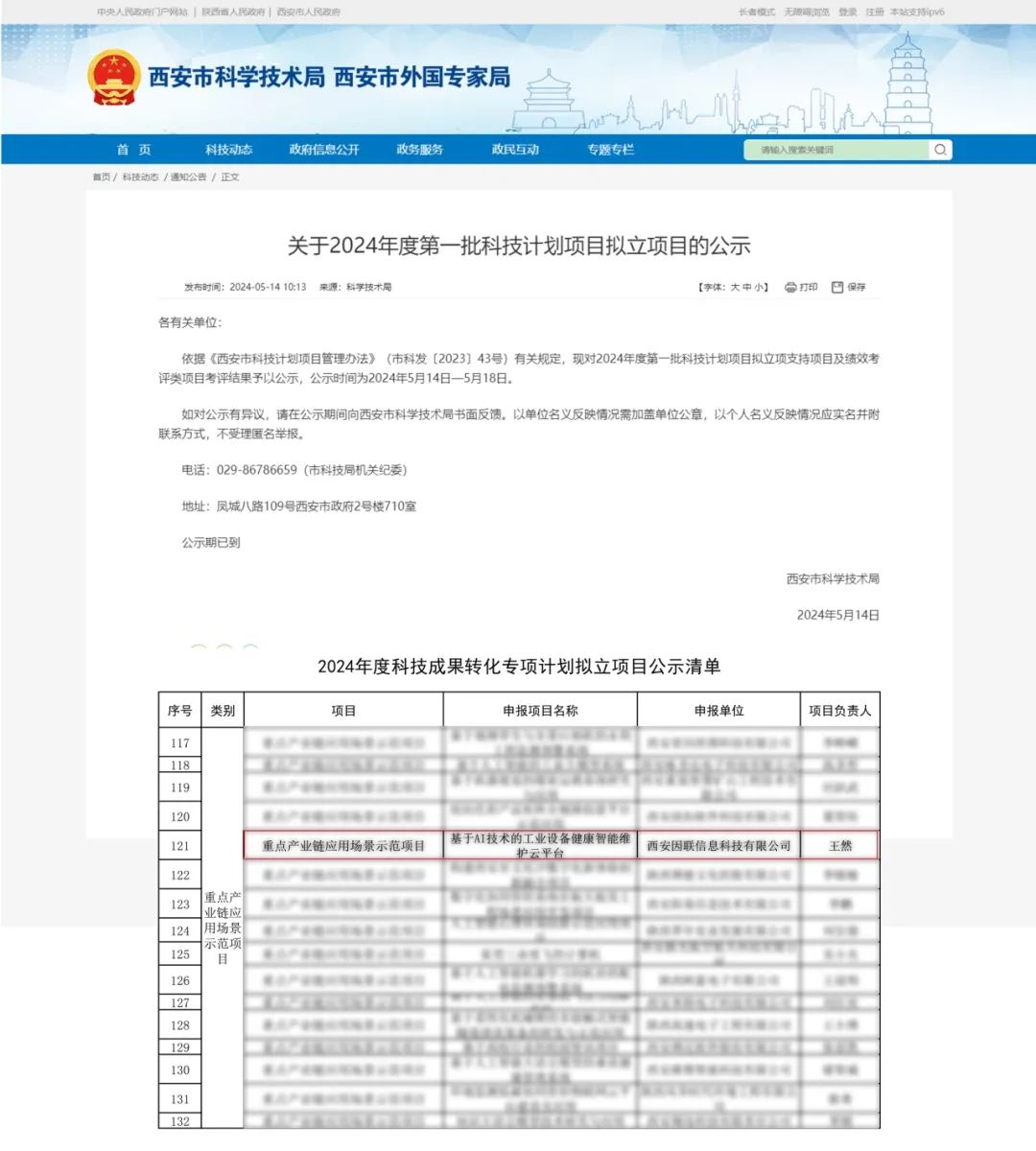Viewport: 1036px width, 1151px height.
Task: Click the search magnifier icon
Action: click(940, 150)
